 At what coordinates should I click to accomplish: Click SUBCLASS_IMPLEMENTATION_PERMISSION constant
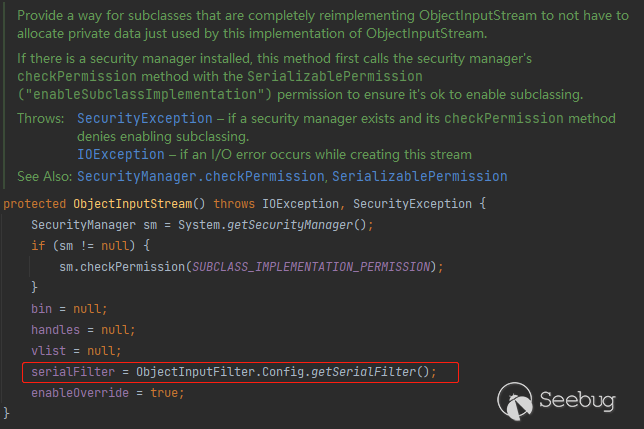point(311,267)
